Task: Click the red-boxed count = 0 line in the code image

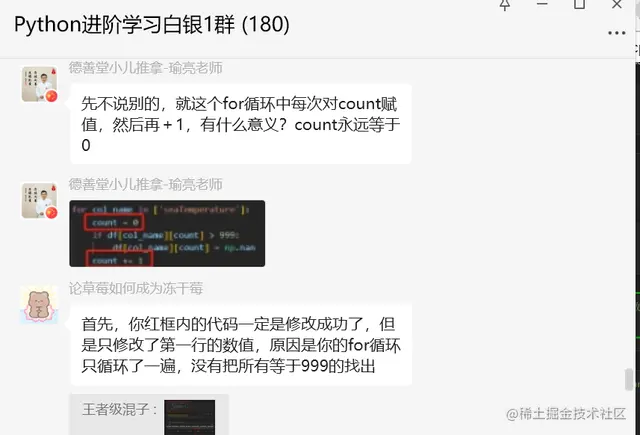Action: pos(114,222)
